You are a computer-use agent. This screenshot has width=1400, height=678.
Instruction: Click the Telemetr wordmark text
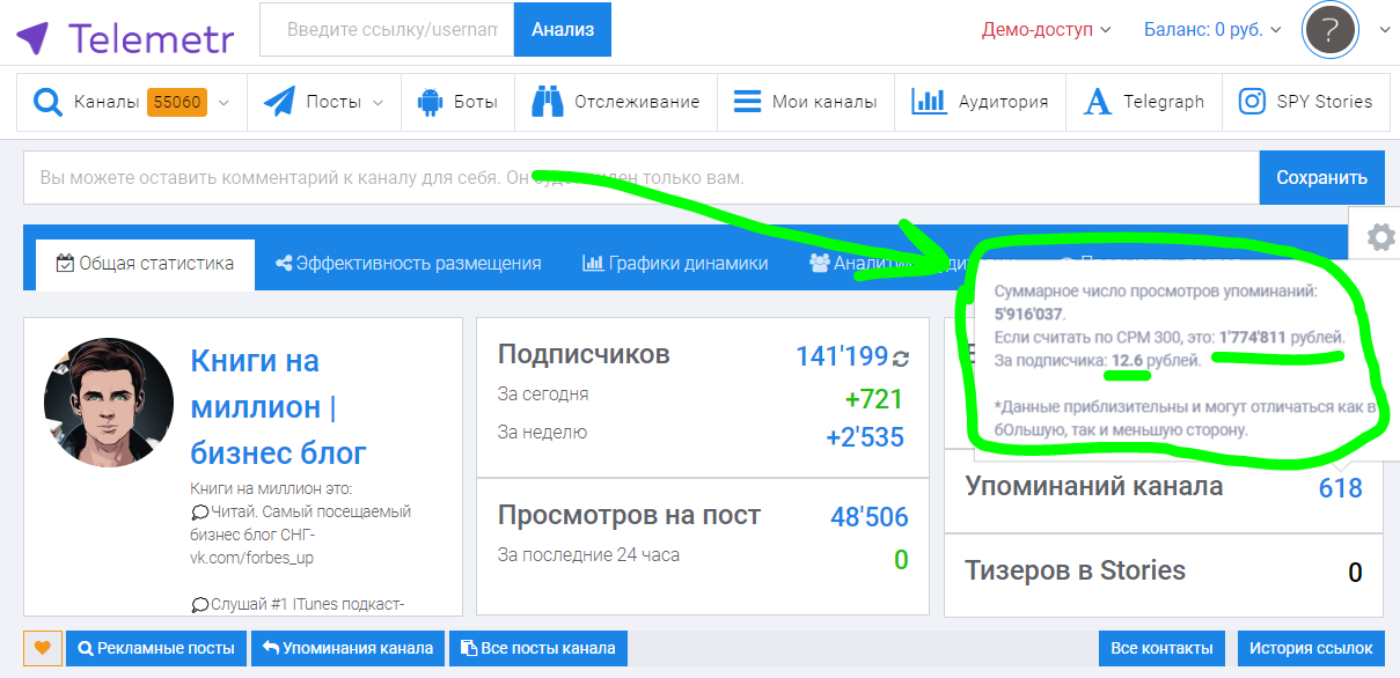(151, 38)
